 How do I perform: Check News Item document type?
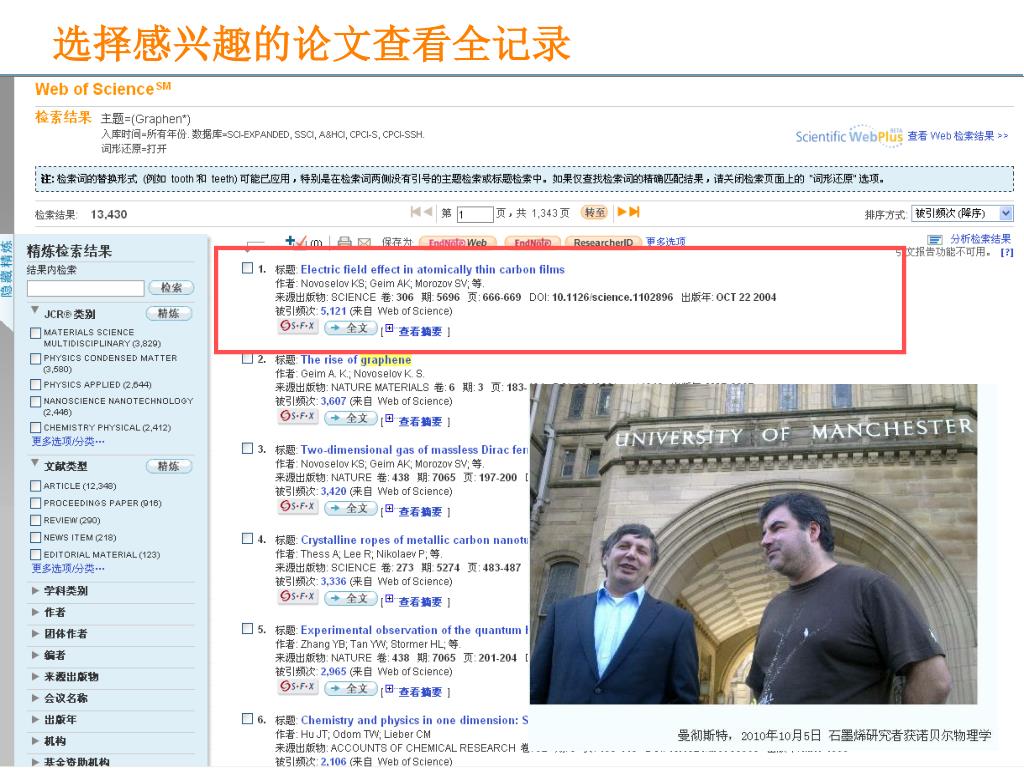(x=36, y=537)
